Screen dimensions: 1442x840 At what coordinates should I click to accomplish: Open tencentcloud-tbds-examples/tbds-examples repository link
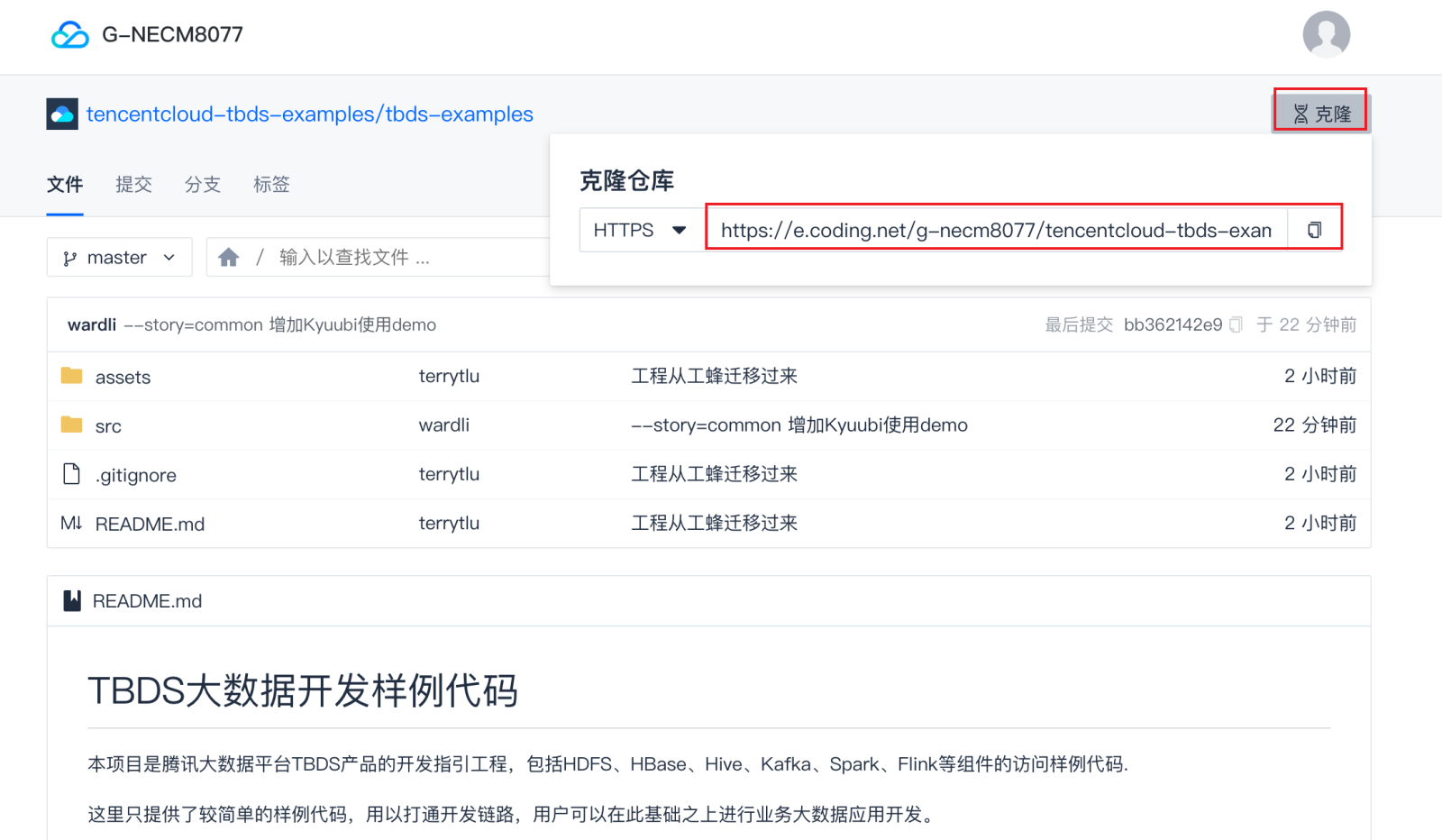[x=309, y=114]
